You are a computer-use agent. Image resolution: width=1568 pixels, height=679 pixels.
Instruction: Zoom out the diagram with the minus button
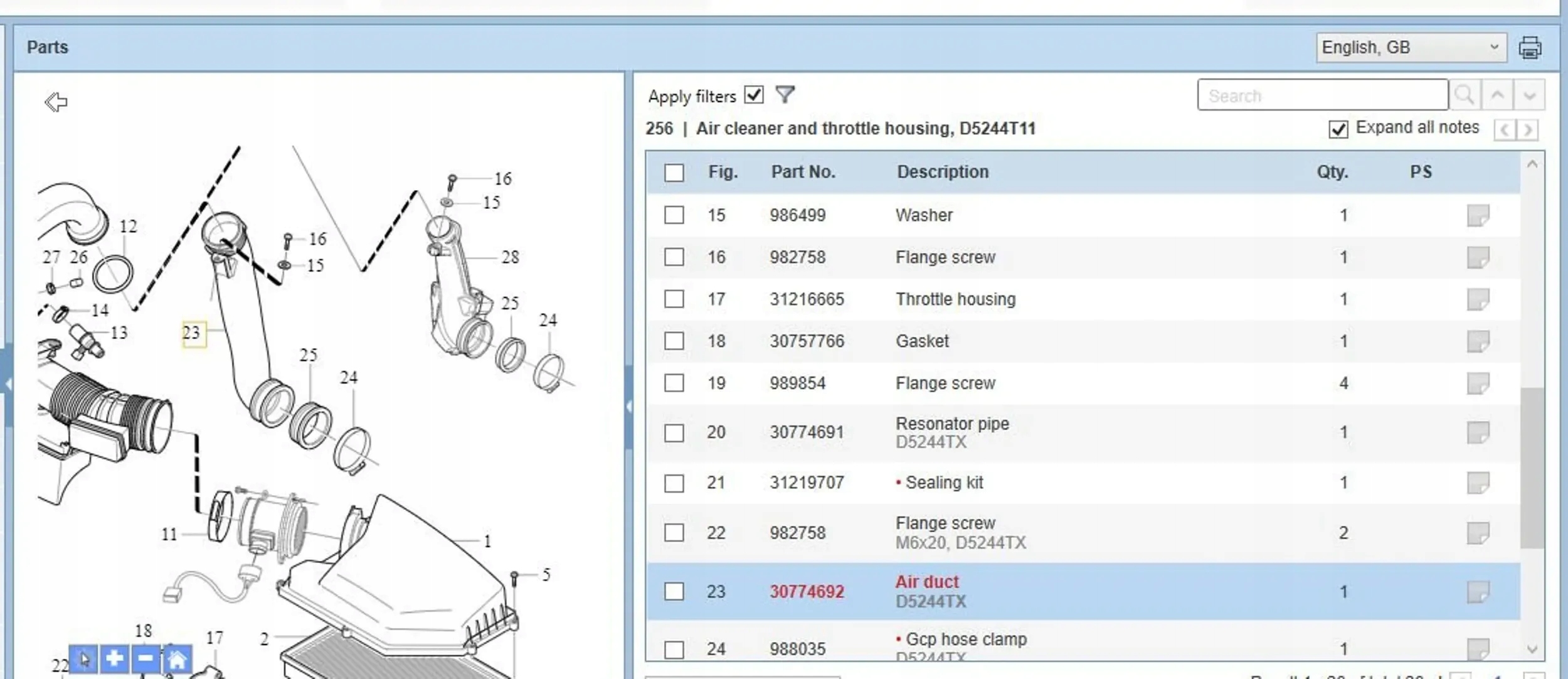point(146,658)
